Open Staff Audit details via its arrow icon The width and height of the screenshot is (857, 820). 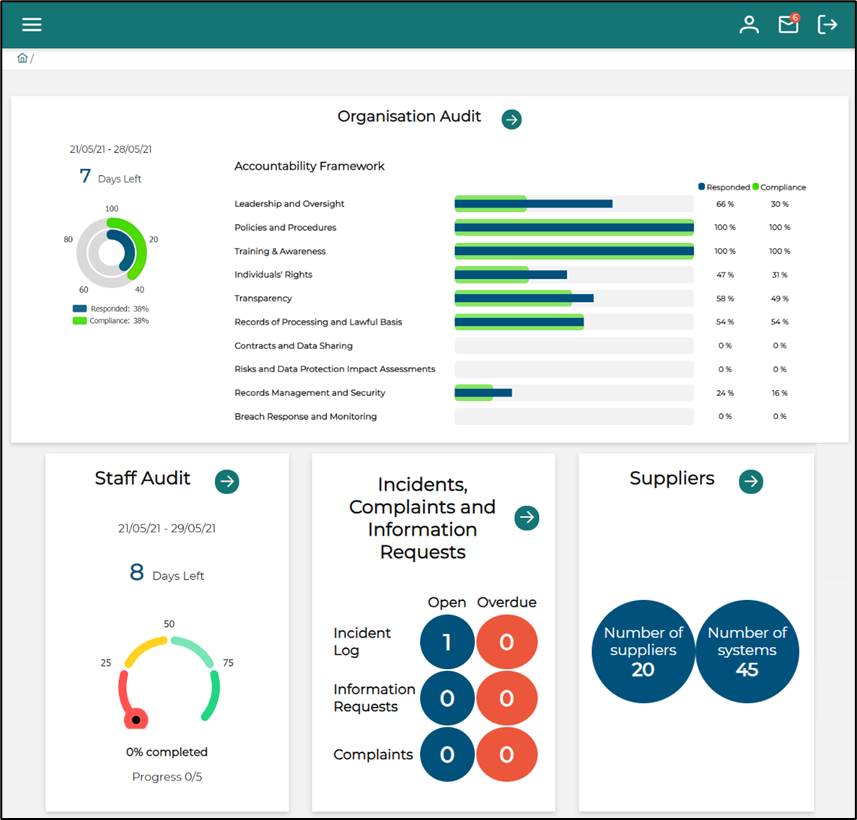point(227,481)
